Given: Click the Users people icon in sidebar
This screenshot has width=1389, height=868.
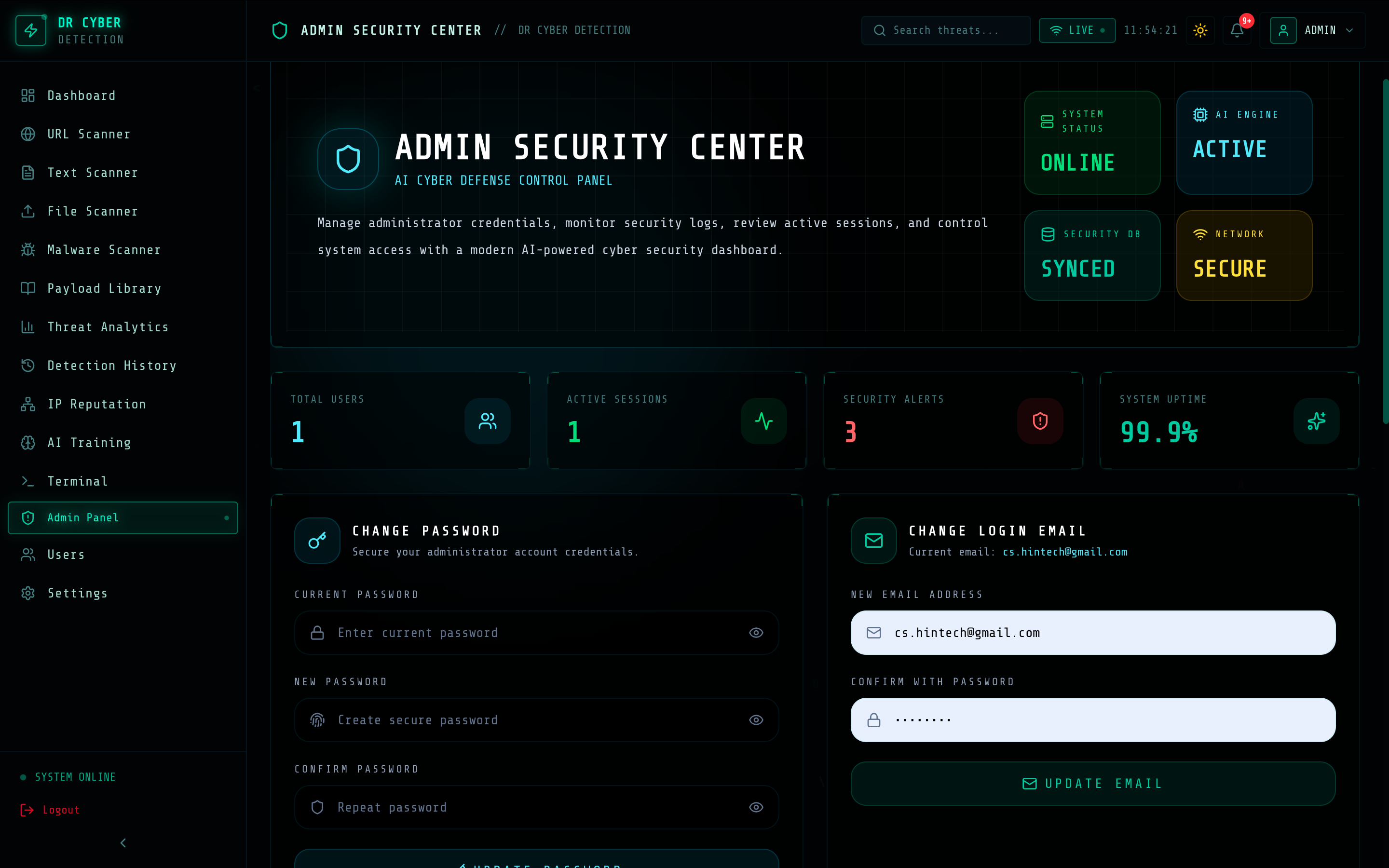Looking at the screenshot, I should click(x=27, y=555).
